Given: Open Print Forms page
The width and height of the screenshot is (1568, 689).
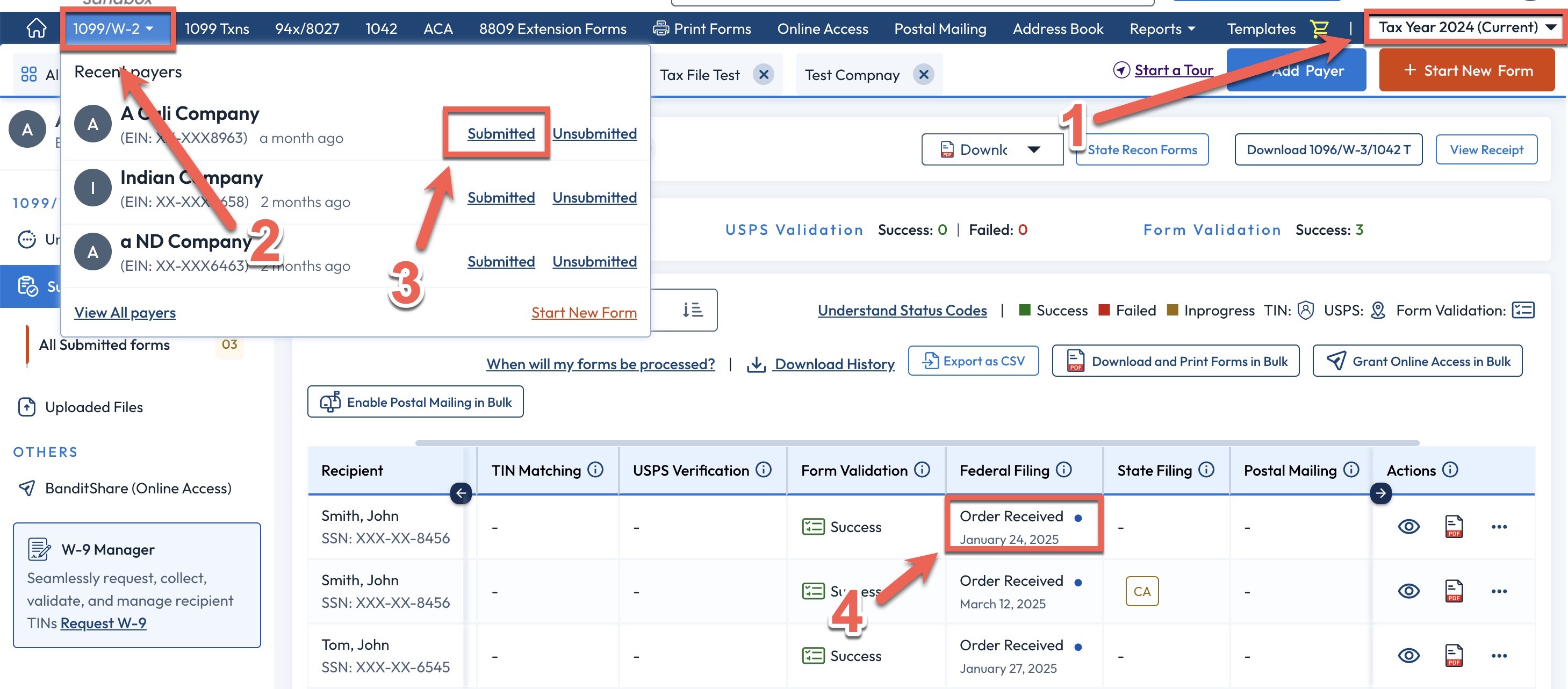Looking at the screenshot, I should click(x=702, y=28).
